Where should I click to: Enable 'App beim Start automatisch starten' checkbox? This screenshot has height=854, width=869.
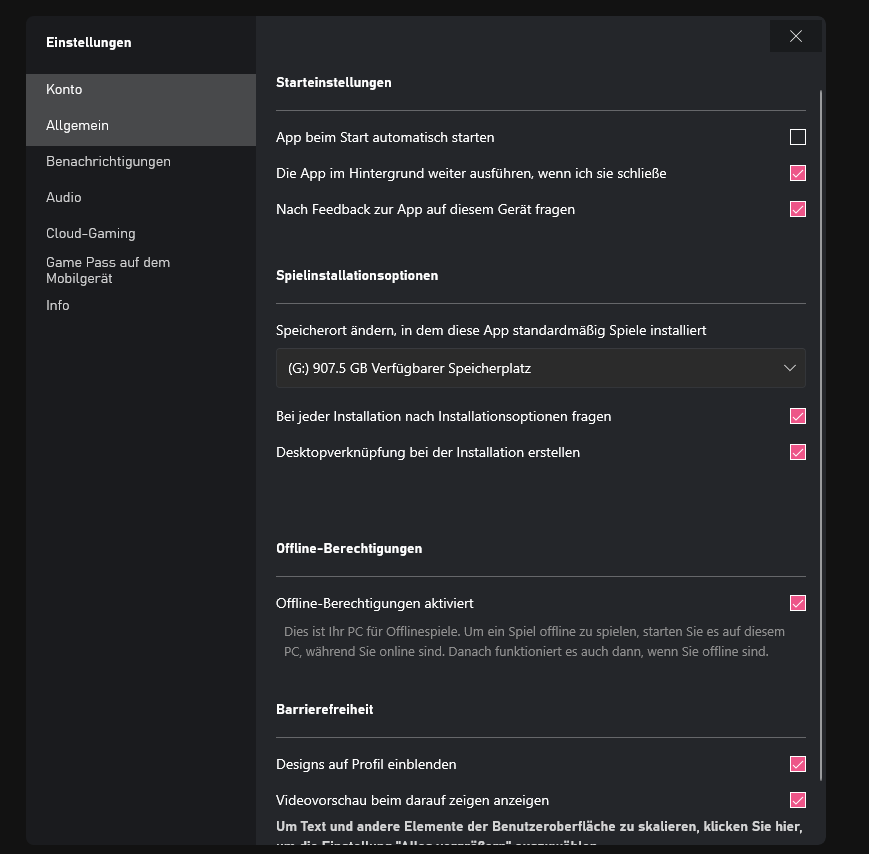(797, 137)
